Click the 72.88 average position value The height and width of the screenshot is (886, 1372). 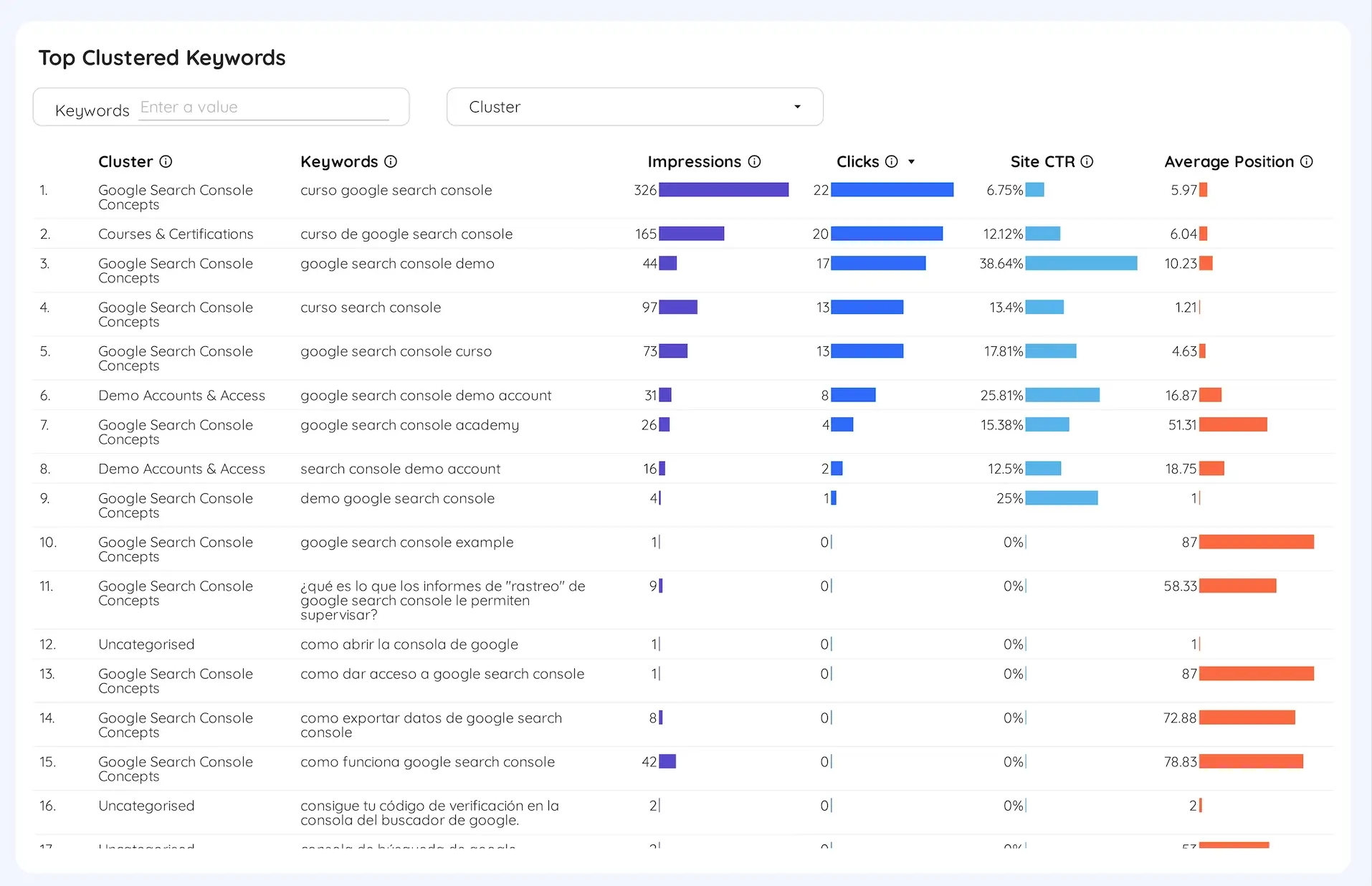1180,718
